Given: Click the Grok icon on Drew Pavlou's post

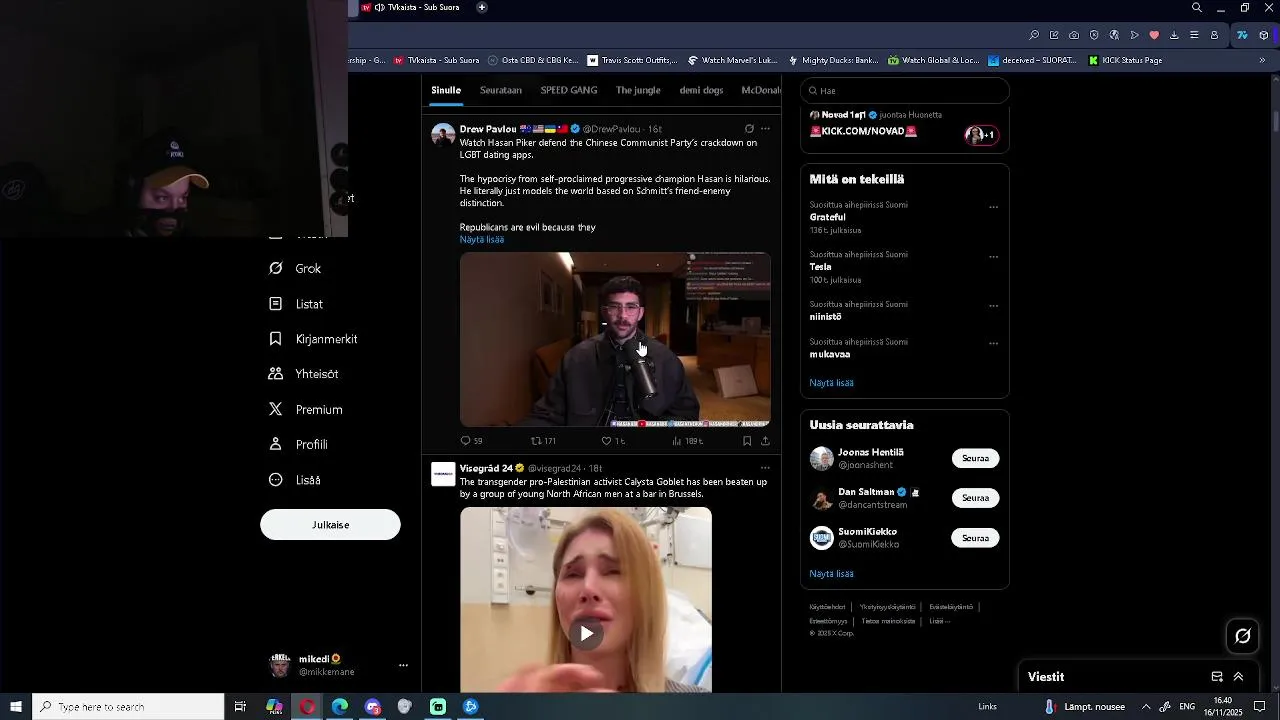Looking at the screenshot, I should (x=749, y=129).
